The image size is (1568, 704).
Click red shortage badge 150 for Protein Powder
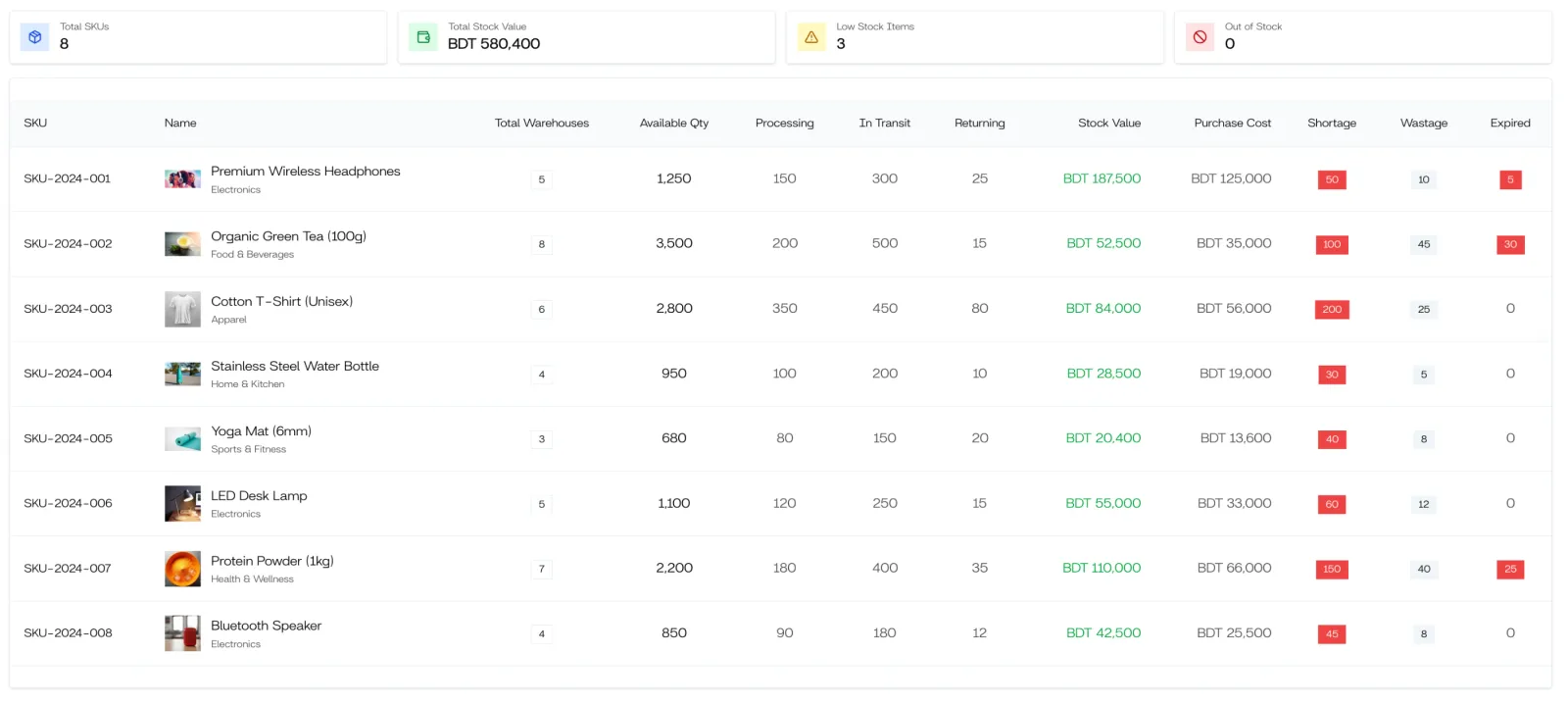pos(1332,569)
